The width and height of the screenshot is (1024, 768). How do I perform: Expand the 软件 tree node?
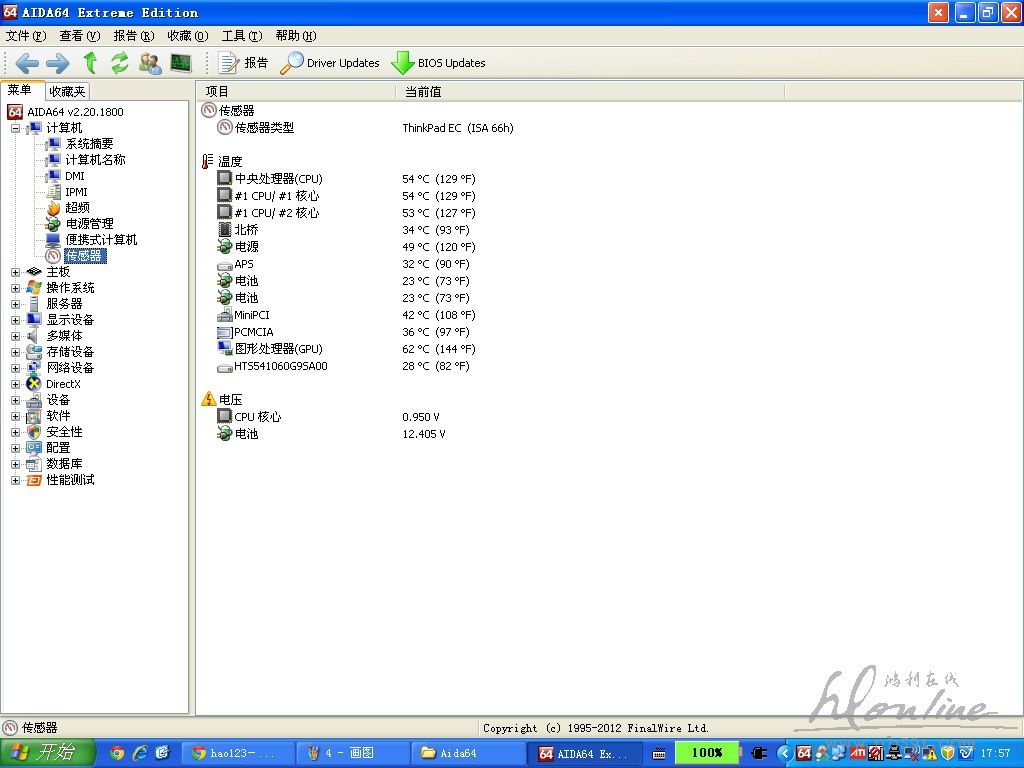[16, 416]
